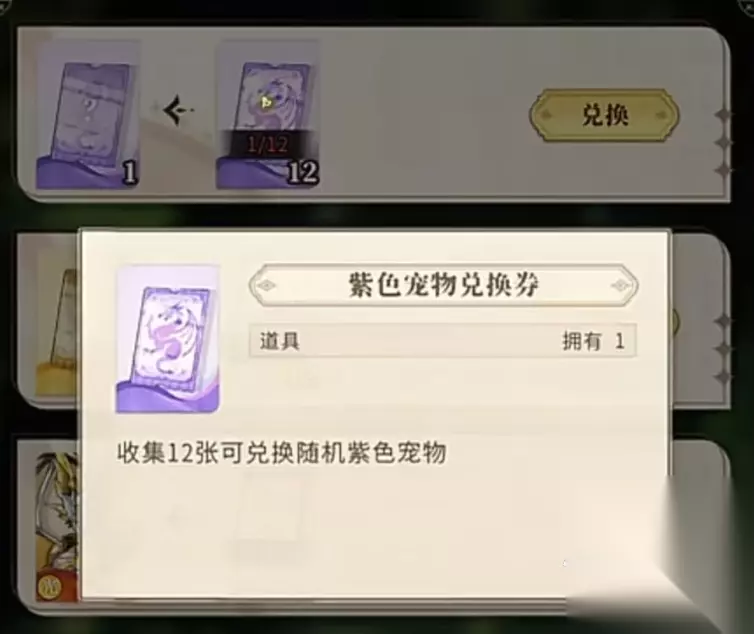Click the gold coin badge on character card

pyautogui.click(x=48, y=588)
